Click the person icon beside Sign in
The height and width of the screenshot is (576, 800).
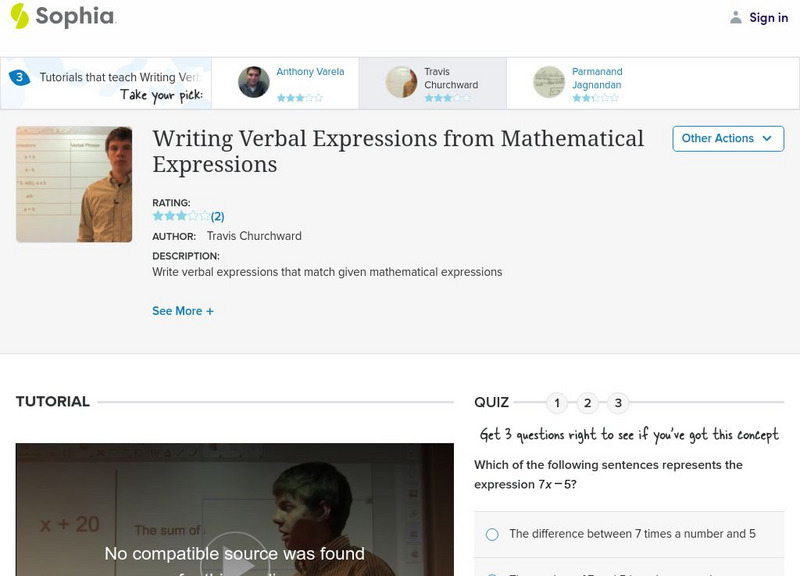734,16
